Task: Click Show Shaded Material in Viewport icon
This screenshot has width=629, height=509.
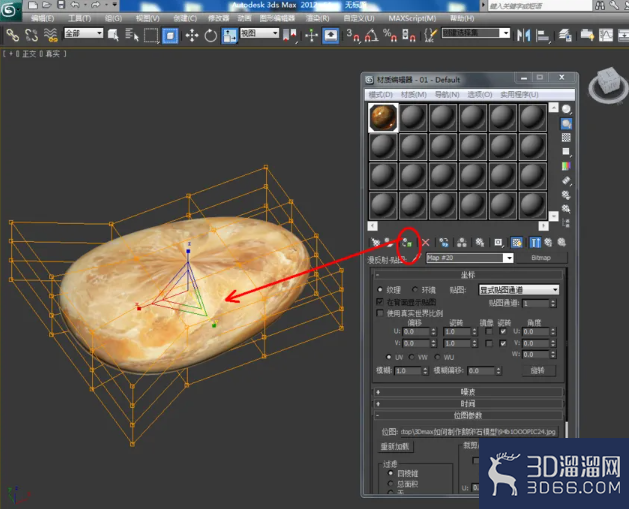Action: tap(517, 243)
